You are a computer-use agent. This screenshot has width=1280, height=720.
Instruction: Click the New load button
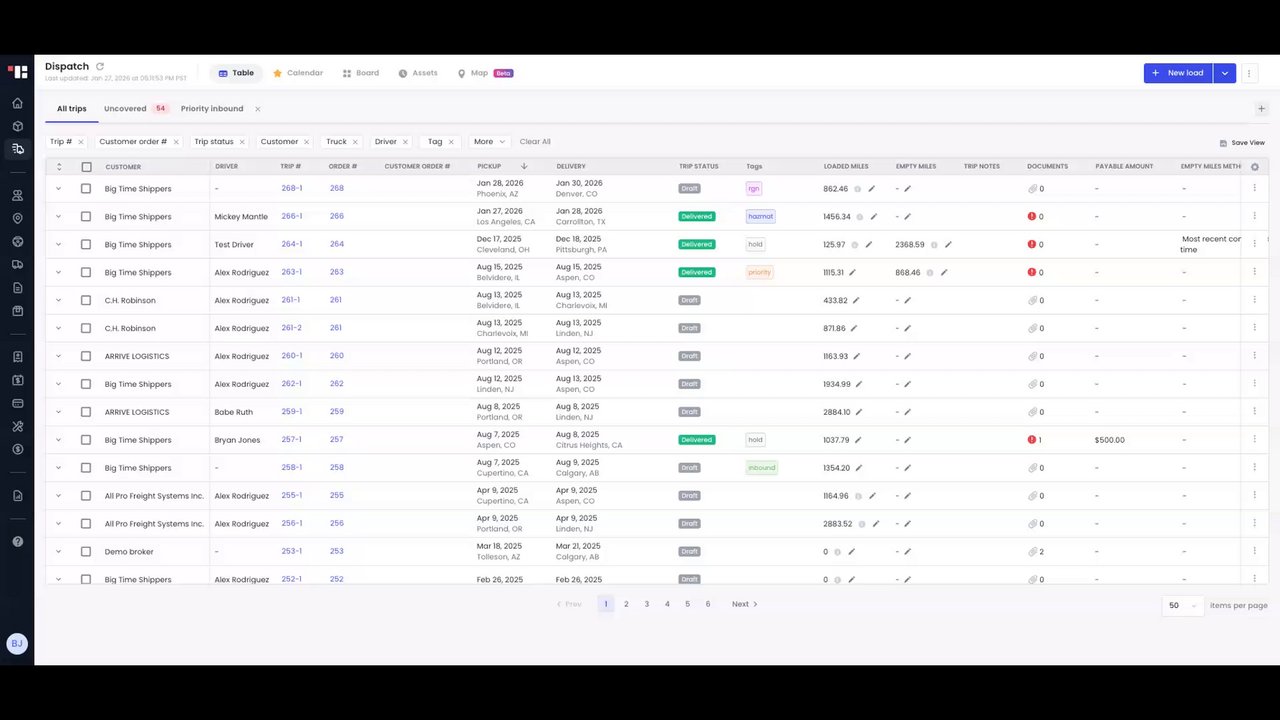(x=1178, y=73)
